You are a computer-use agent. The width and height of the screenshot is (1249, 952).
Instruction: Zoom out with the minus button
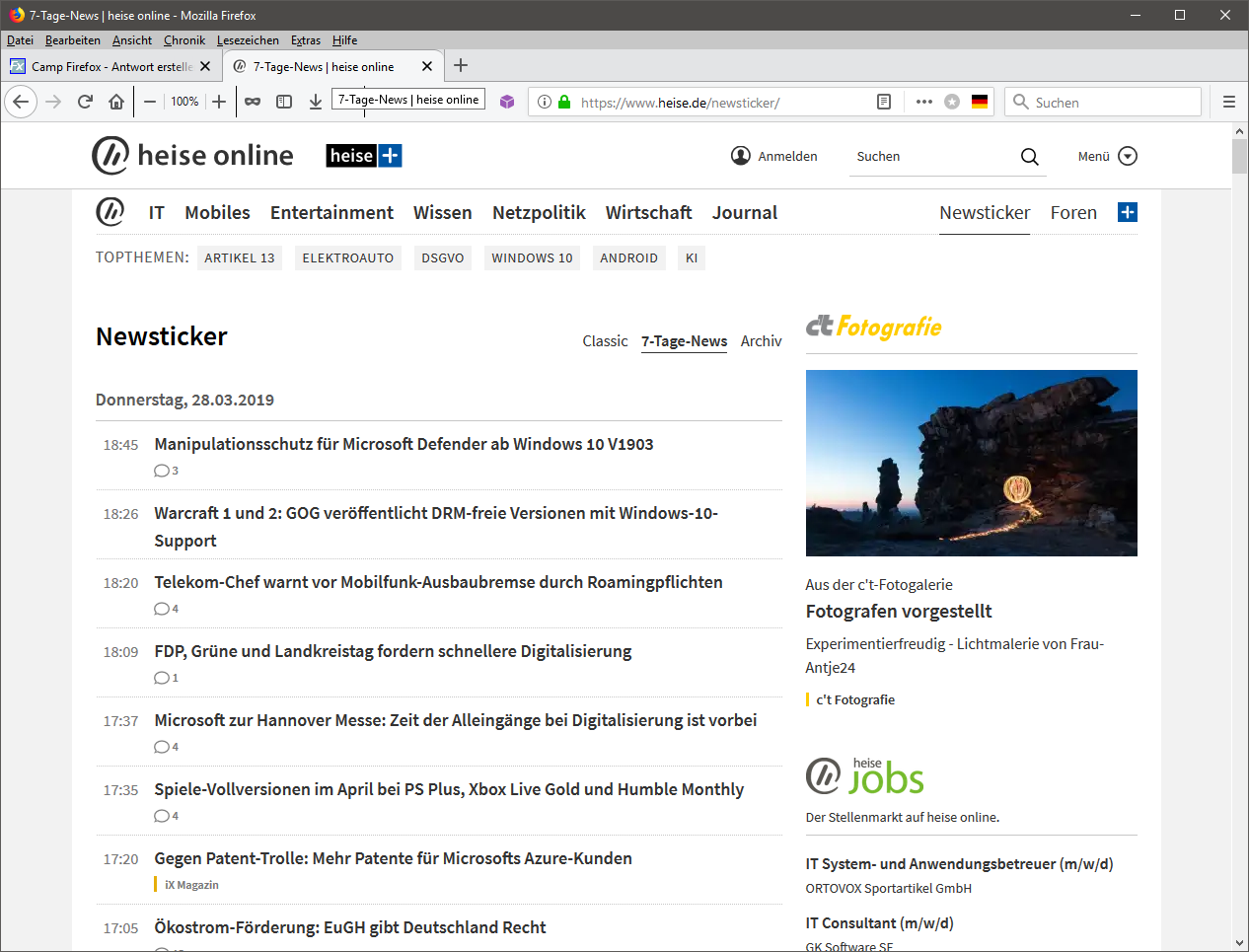tap(150, 102)
